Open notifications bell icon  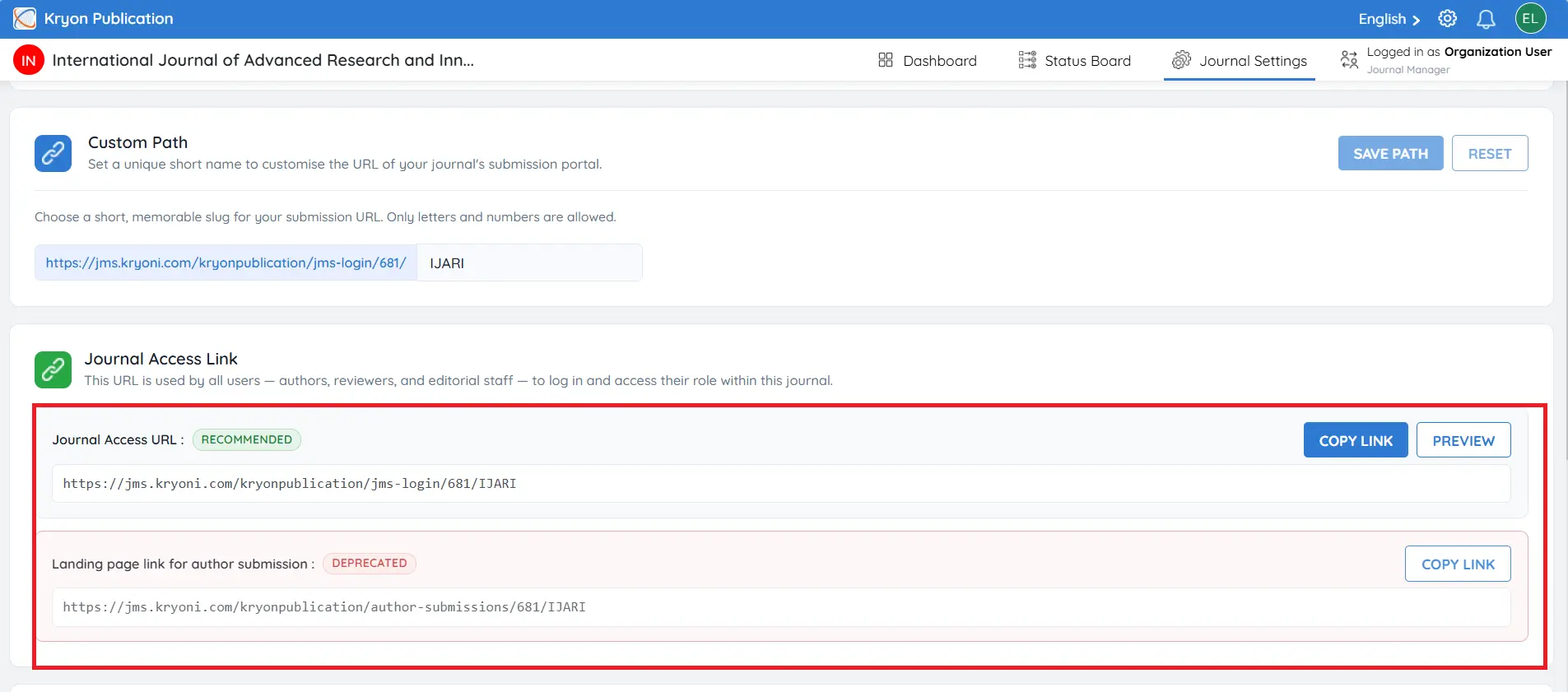coord(1486,19)
